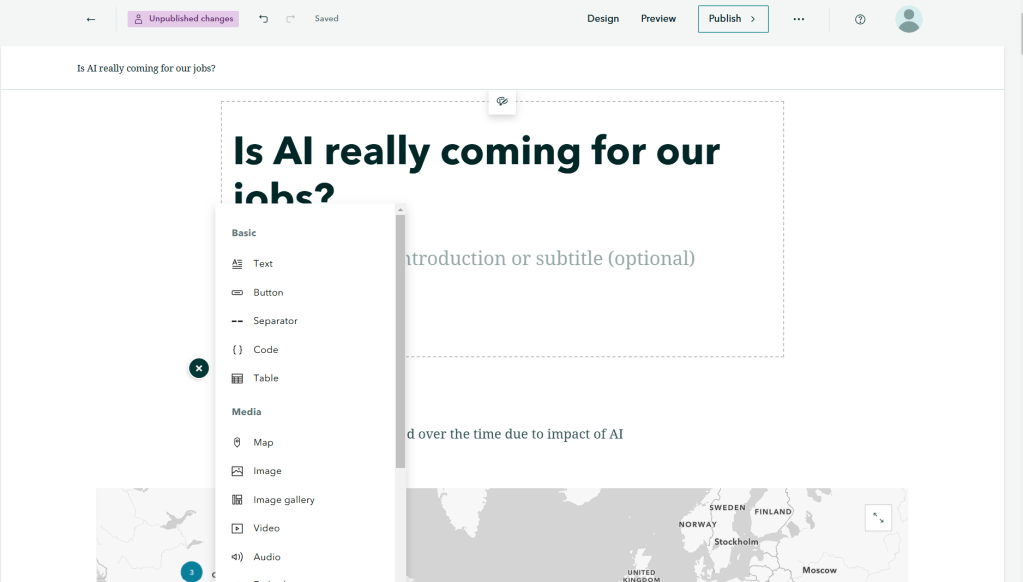Expand the map to full screen
Viewport: 1023px width, 582px height.
point(878,517)
